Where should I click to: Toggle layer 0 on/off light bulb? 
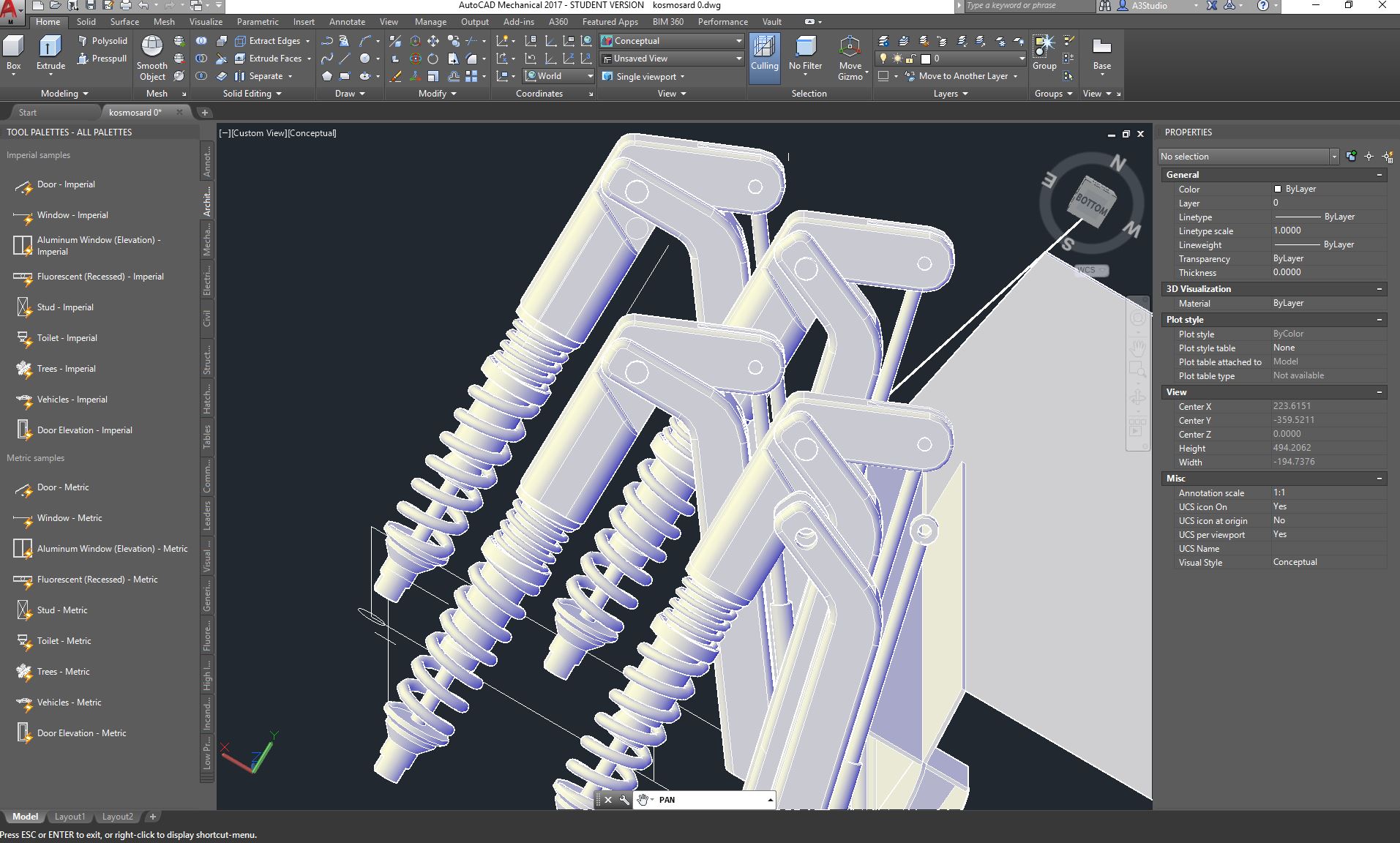point(883,59)
